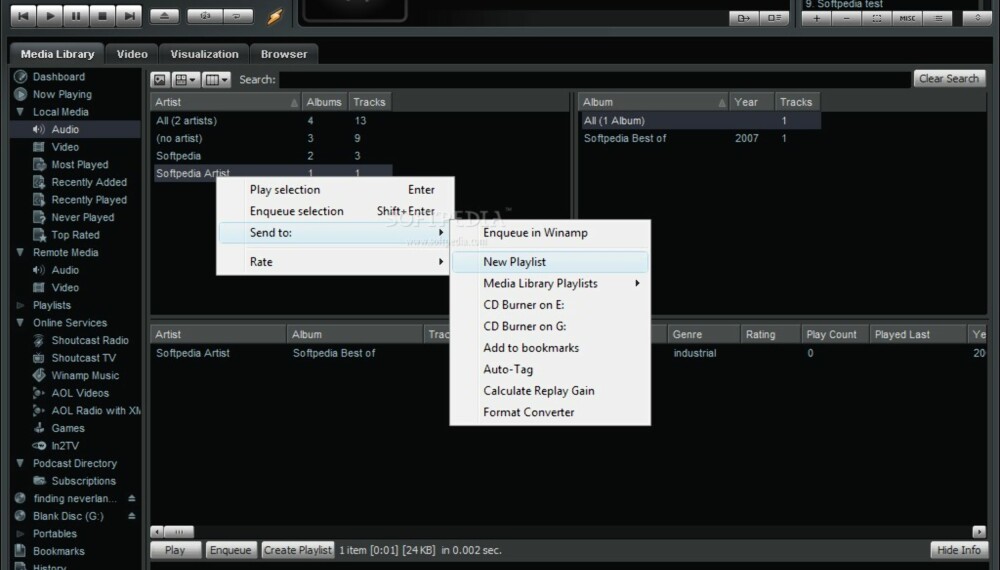Image resolution: width=1000 pixels, height=570 pixels.
Task: Toggle repeat mode
Action: 237,16
